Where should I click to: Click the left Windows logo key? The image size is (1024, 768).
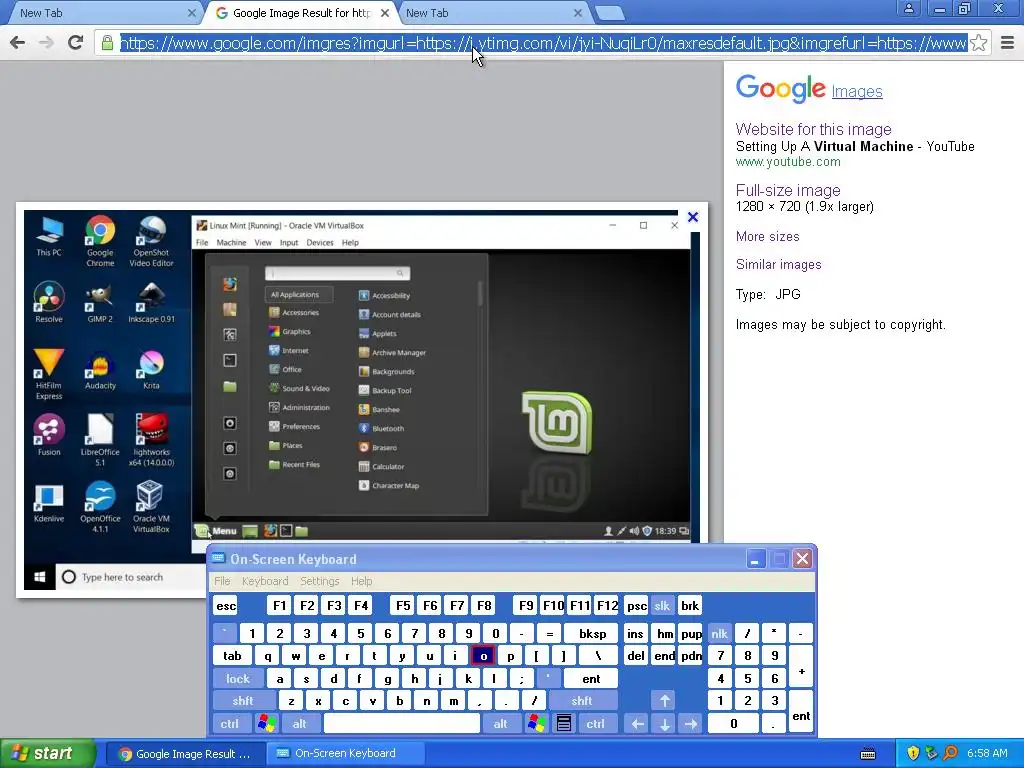266,724
